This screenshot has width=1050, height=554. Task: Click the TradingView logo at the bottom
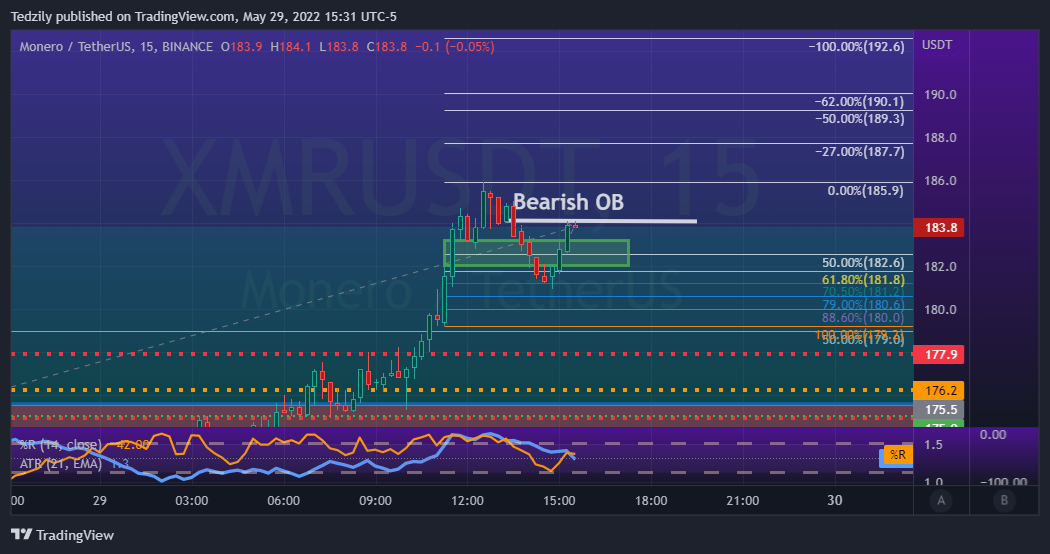point(62,535)
